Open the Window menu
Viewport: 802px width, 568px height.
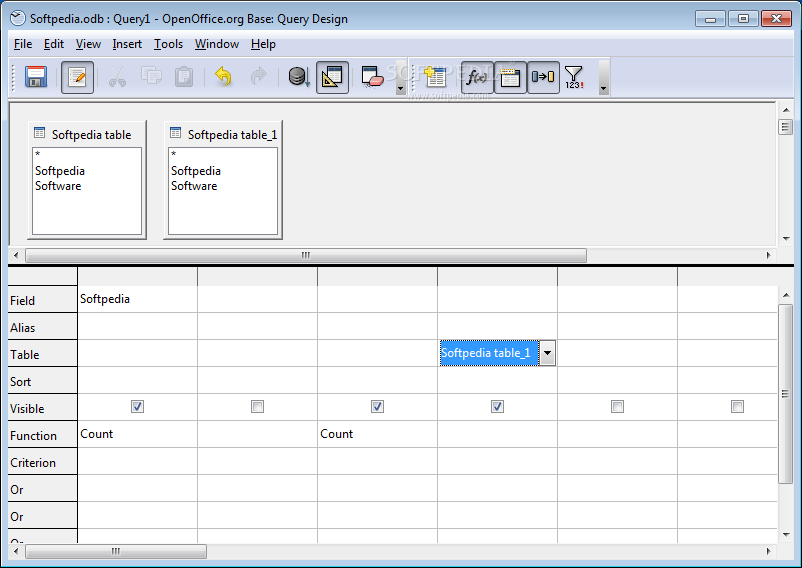point(217,44)
